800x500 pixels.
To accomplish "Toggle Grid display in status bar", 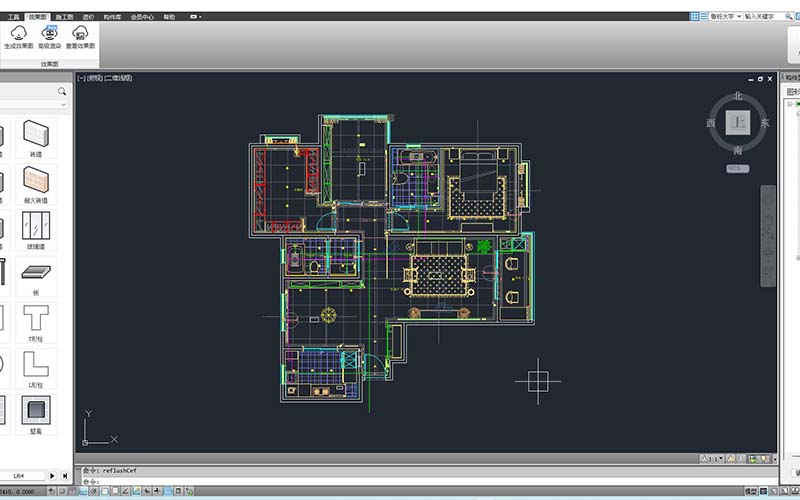I will (71, 491).
